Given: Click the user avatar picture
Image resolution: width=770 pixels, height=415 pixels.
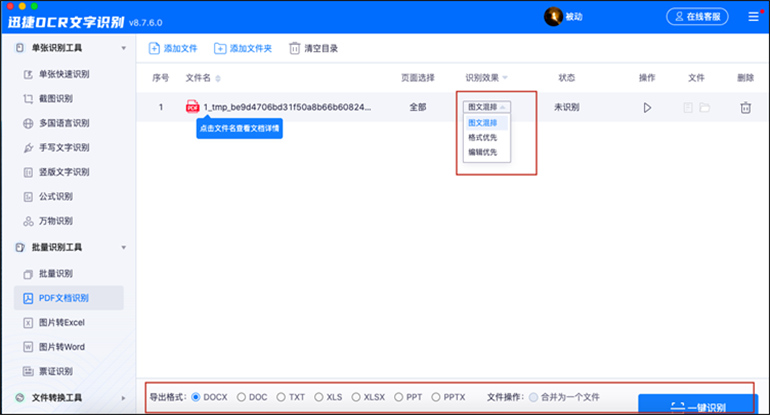Looking at the screenshot, I should click(x=553, y=17).
